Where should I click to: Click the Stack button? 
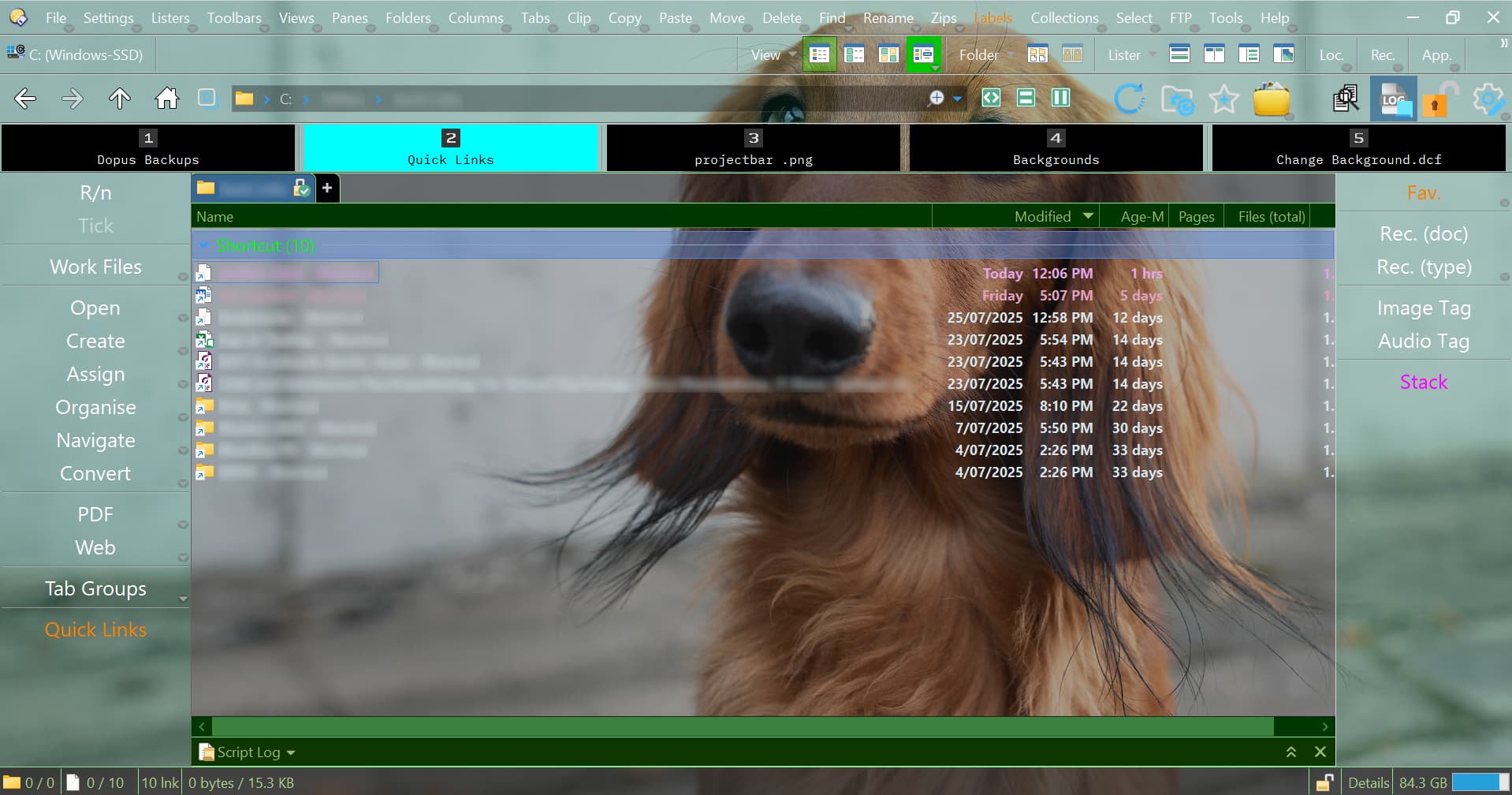coord(1424,382)
